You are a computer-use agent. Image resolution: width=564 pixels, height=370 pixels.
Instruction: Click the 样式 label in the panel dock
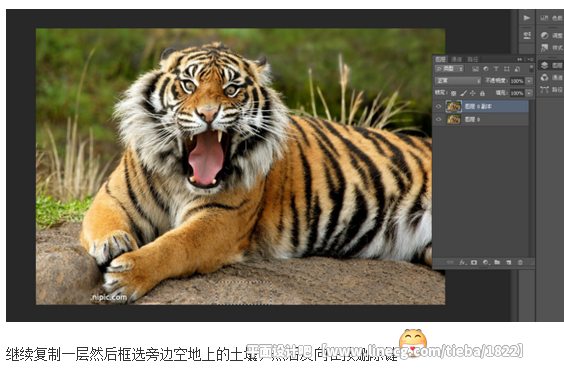click(x=557, y=47)
